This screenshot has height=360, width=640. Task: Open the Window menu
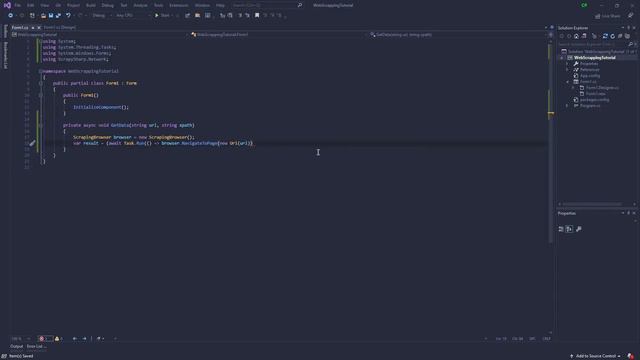click(x=202, y=5)
